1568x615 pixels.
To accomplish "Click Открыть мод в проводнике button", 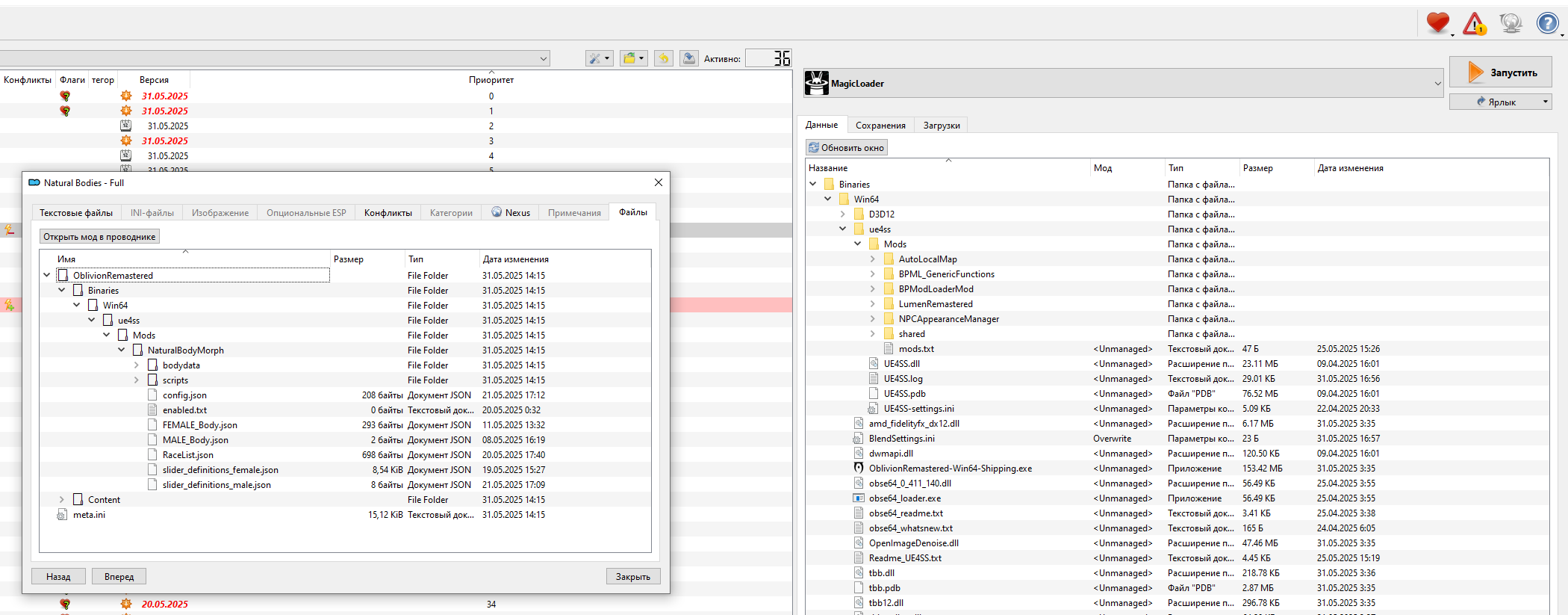I will (99, 237).
